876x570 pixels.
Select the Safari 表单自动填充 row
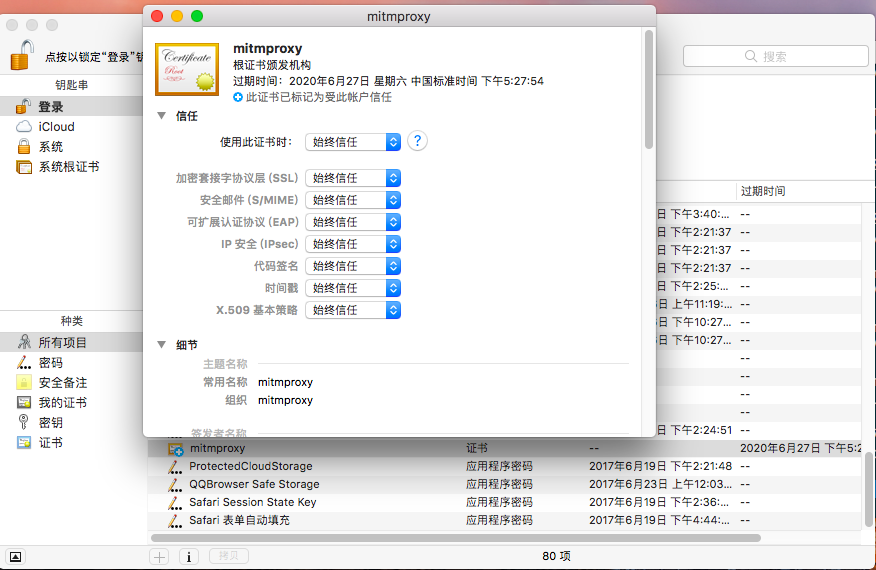506,520
